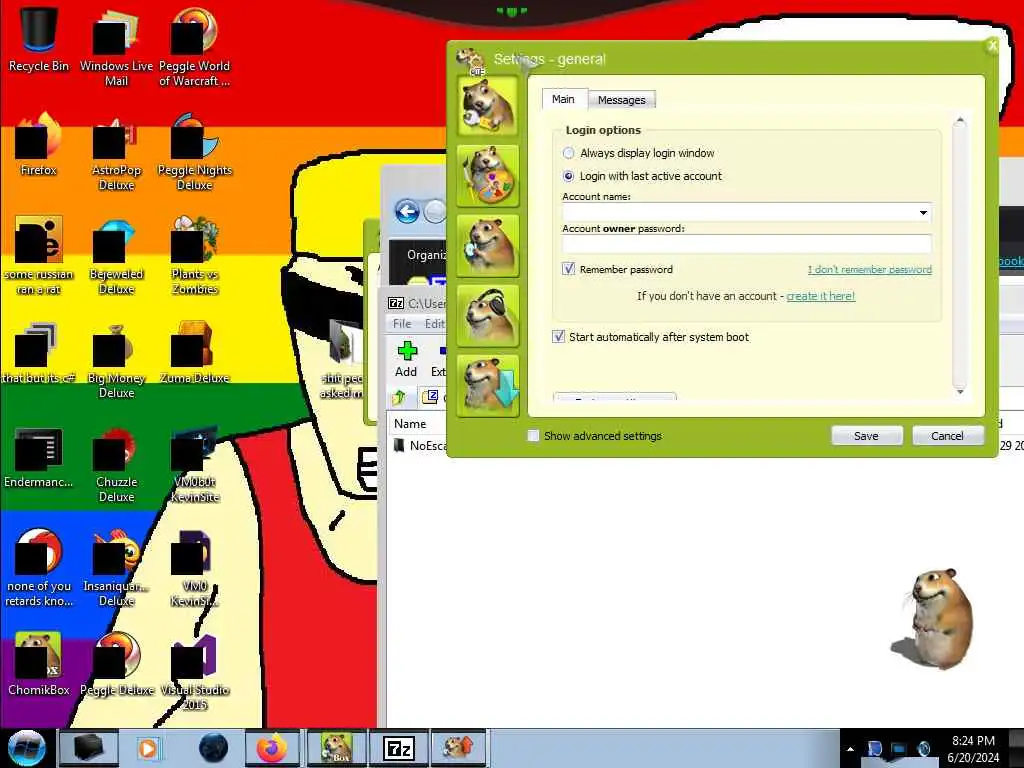Open Bejeweled Deluxe desktop icon
This screenshot has width=1024, height=768.
[x=116, y=256]
